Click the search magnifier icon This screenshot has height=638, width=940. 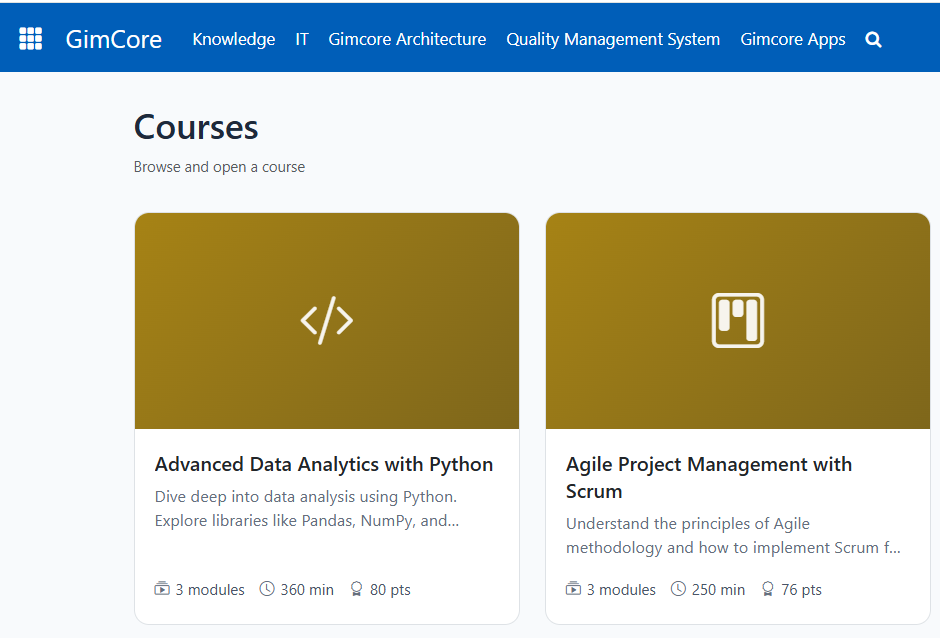873,40
